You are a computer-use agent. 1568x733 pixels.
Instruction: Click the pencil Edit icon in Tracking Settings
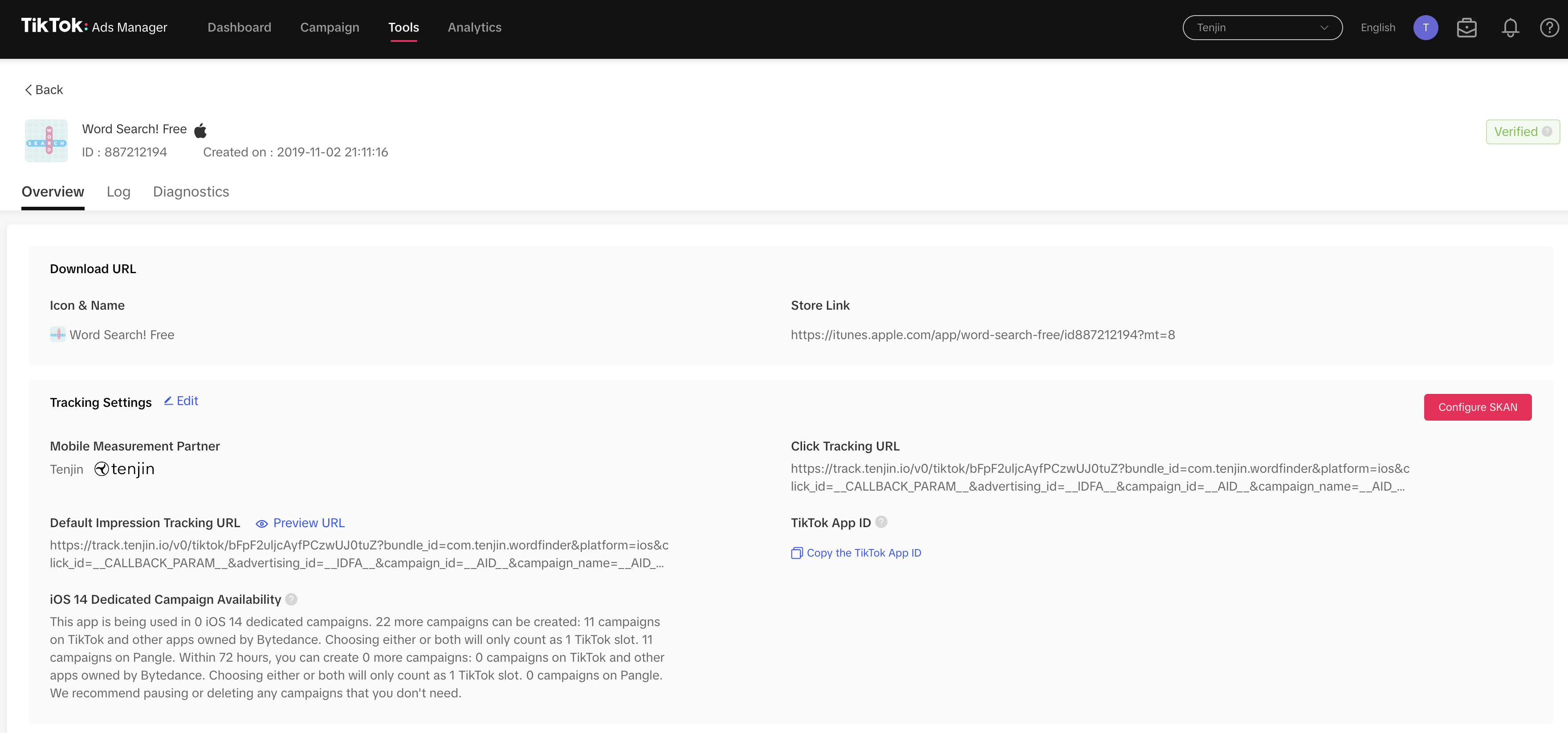[169, 400]
